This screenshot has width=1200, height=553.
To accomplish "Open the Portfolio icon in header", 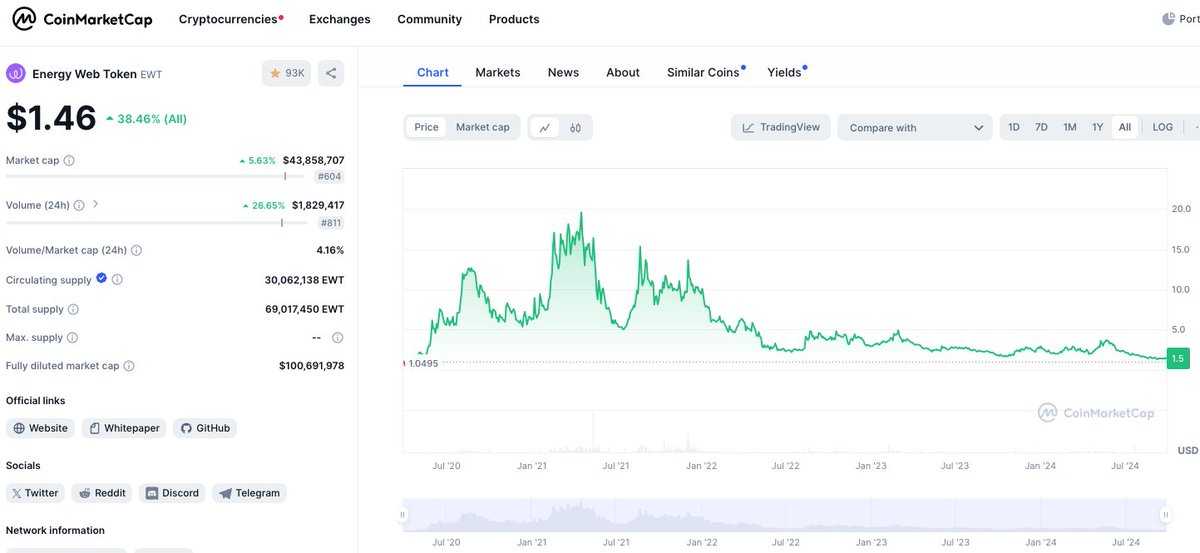I will click(1169, 19).
